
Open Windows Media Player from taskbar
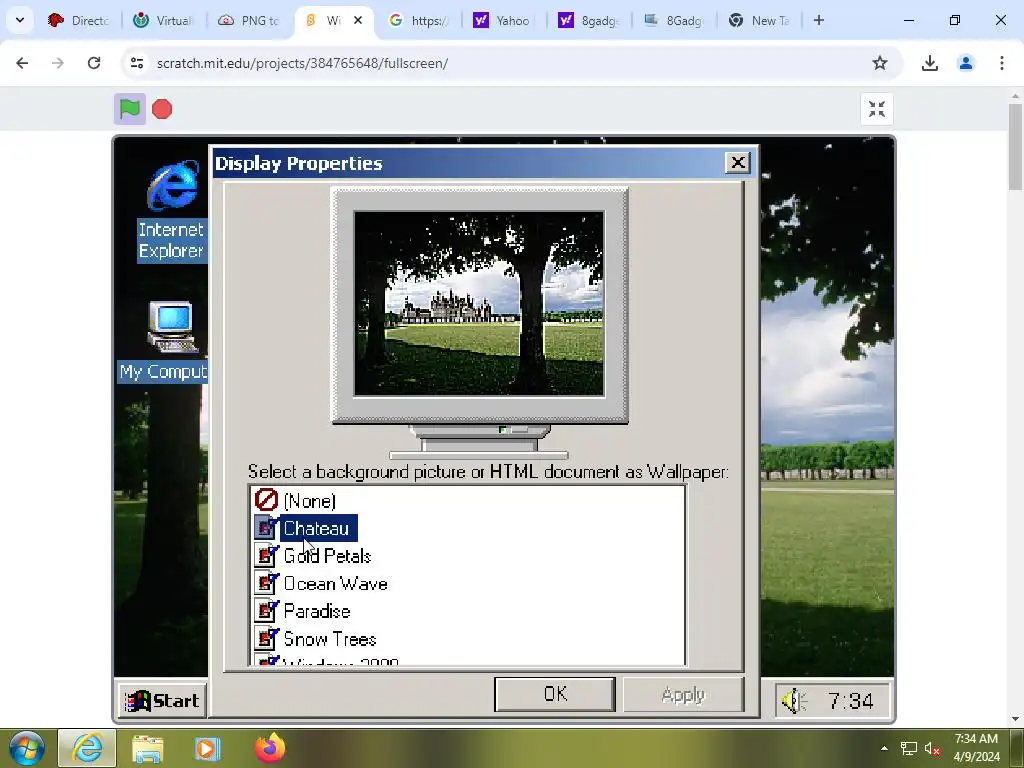click(208, 748)
